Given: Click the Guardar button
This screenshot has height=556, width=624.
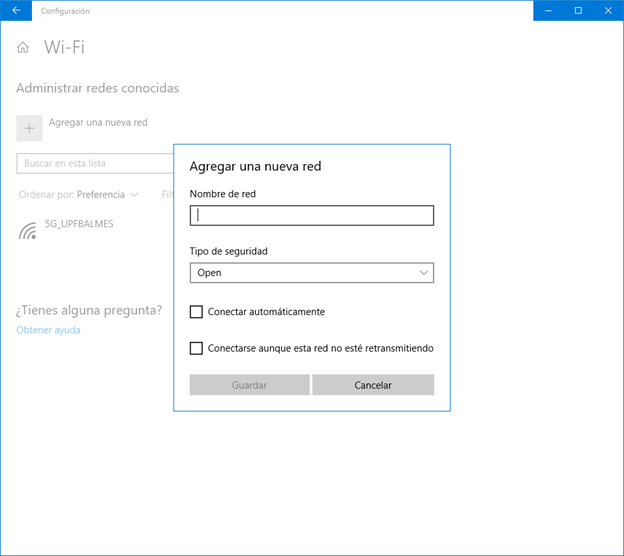Looking at the screenshot, I should click(250, 385).
